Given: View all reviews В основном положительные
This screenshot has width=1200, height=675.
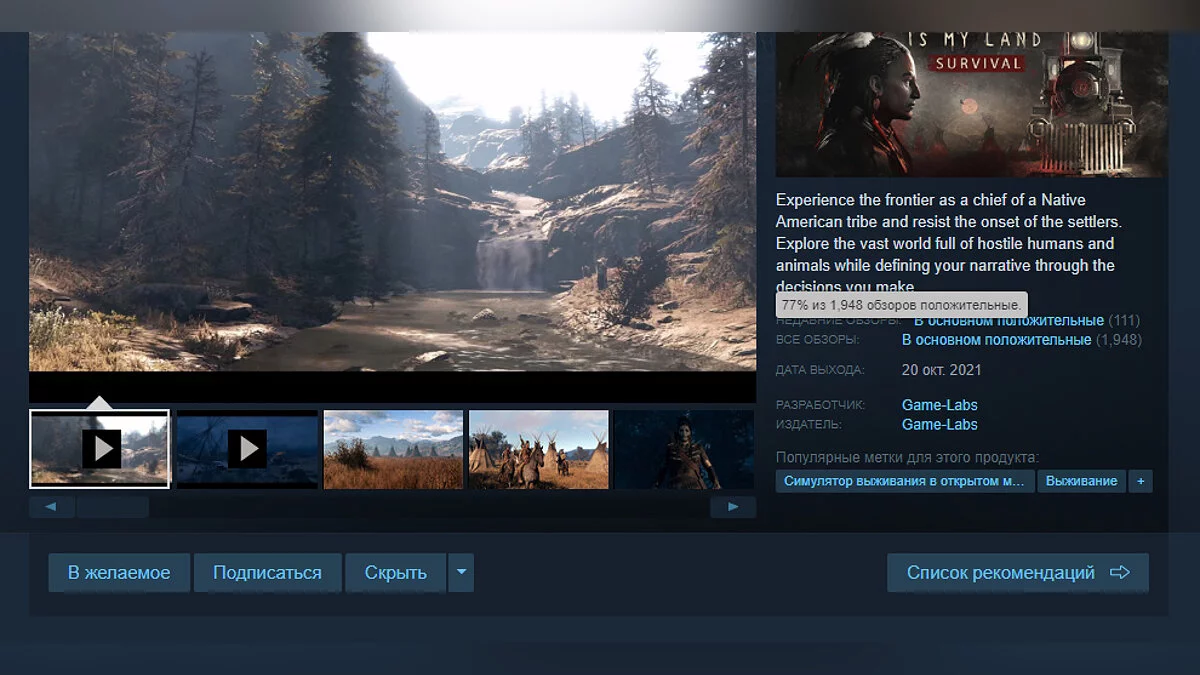Looking at the screenshot, I should [x=996, y=340].
